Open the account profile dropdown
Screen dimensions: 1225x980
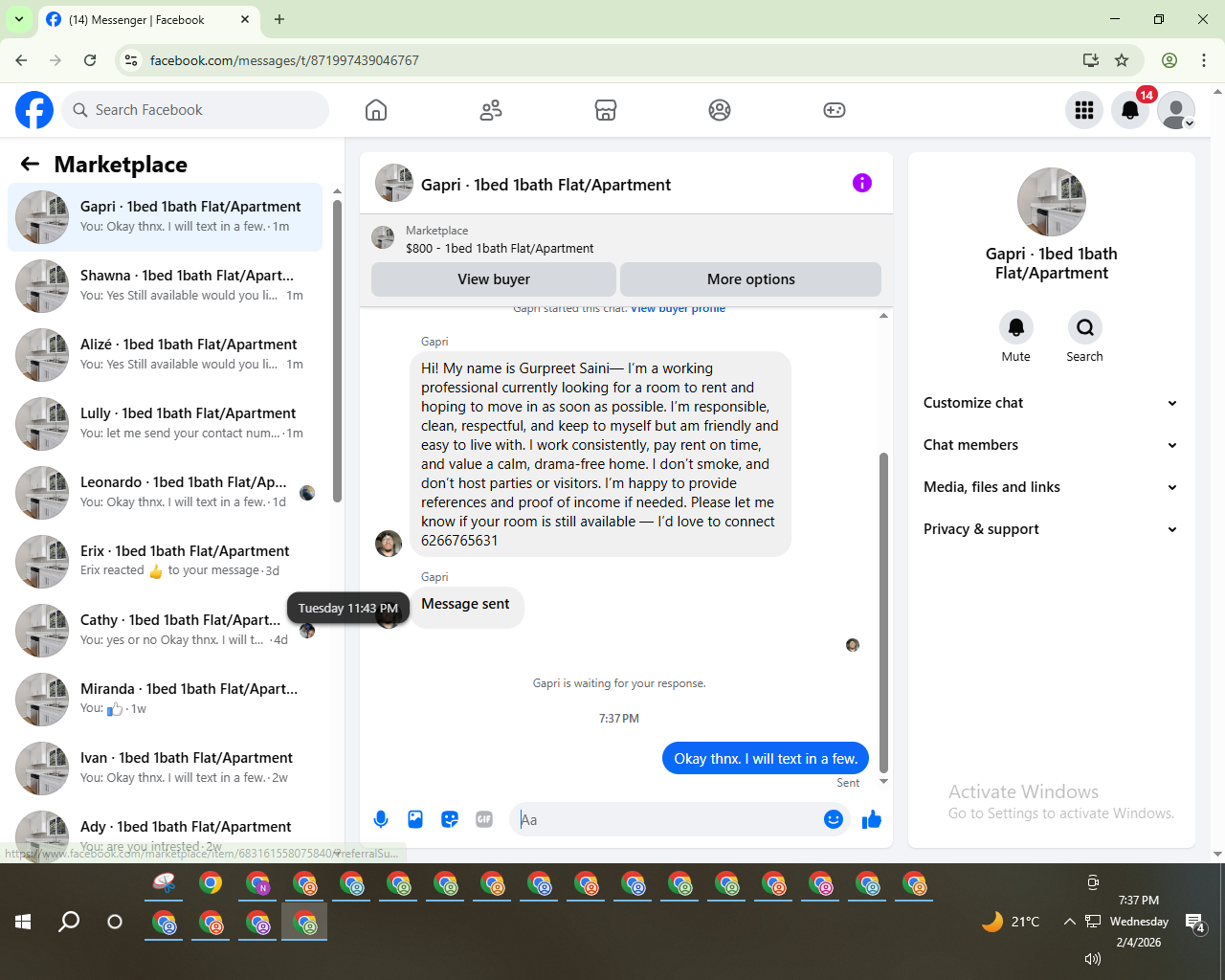(x=1176, y=110)
